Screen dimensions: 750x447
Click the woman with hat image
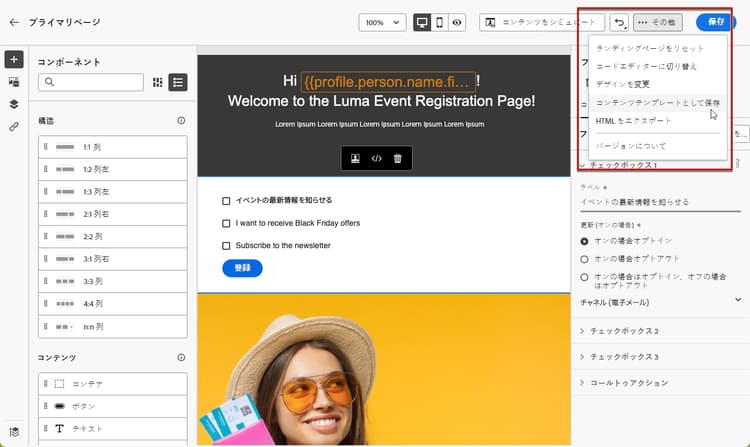tap(384, 370)
